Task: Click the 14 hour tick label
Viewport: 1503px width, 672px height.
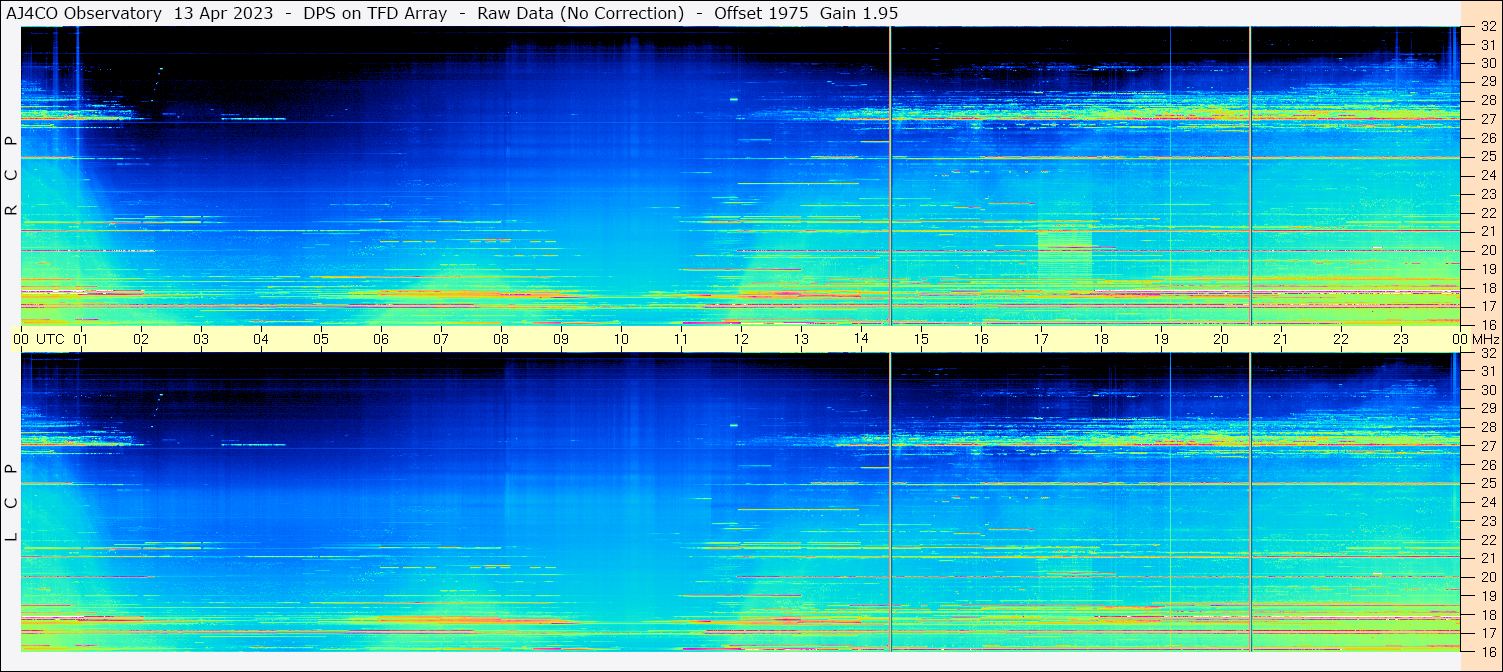Action: click(861, 339)
